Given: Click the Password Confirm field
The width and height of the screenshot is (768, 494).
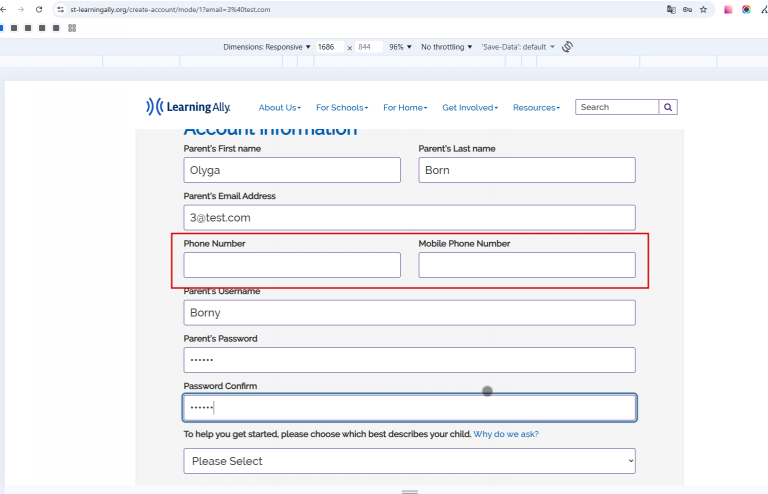Looking at the screenshot, I should click(x=409, y=407).
